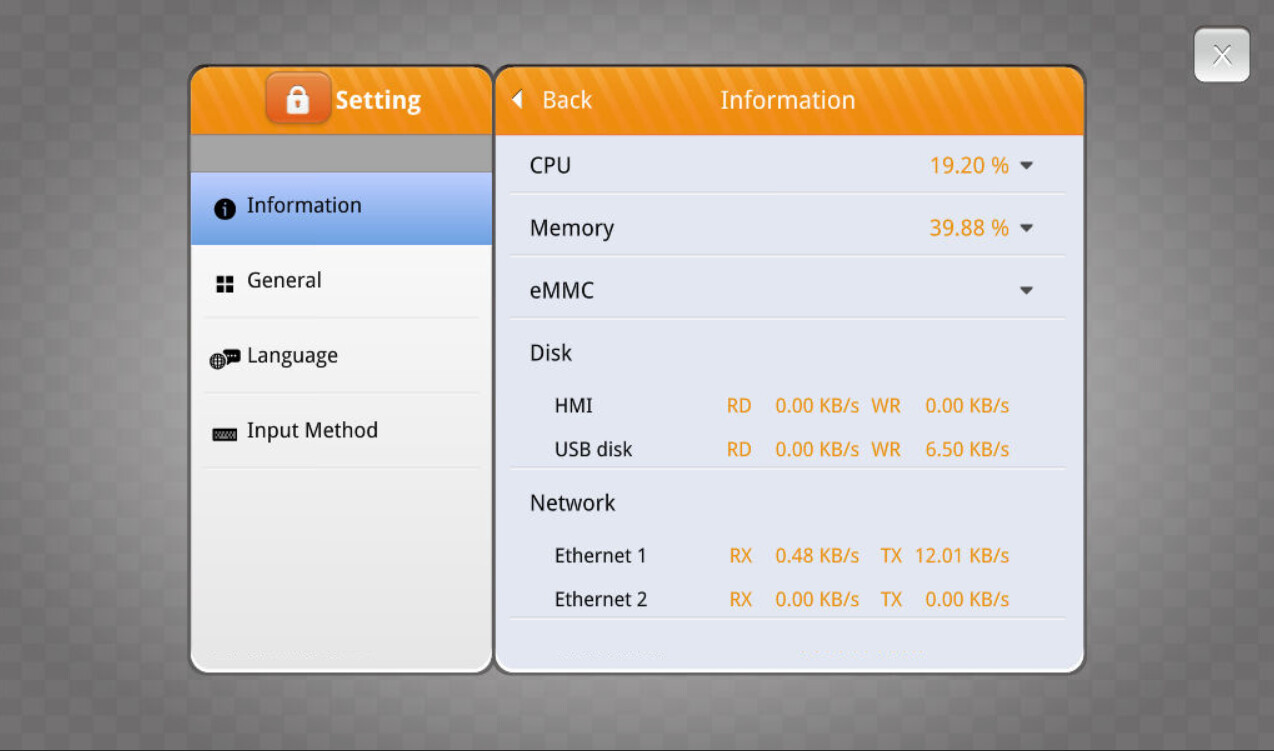1274x751 pixels.
Task: Select the Information menu item
Action: 304,206
